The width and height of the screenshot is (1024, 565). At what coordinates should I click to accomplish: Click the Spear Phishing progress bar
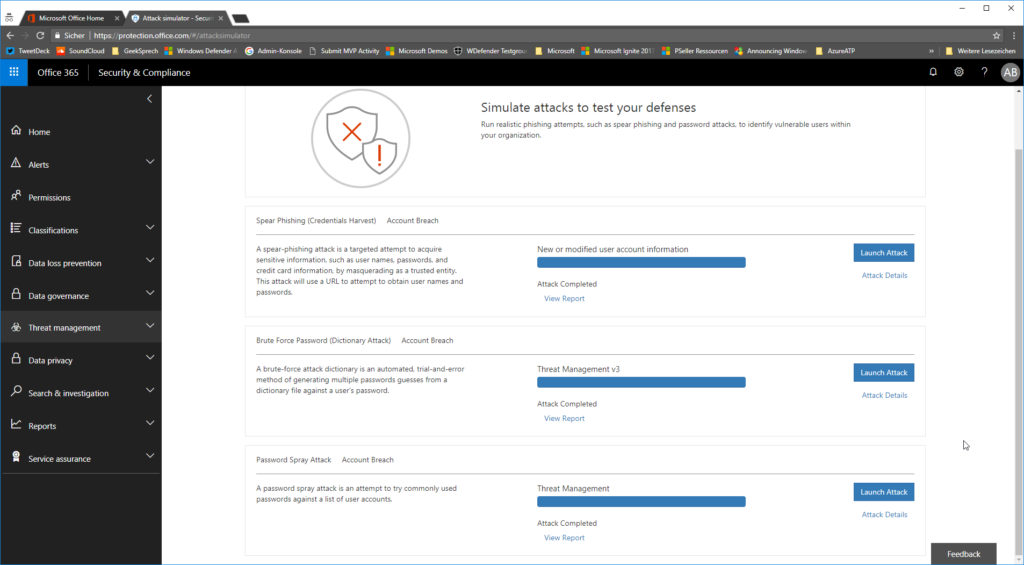641,263
